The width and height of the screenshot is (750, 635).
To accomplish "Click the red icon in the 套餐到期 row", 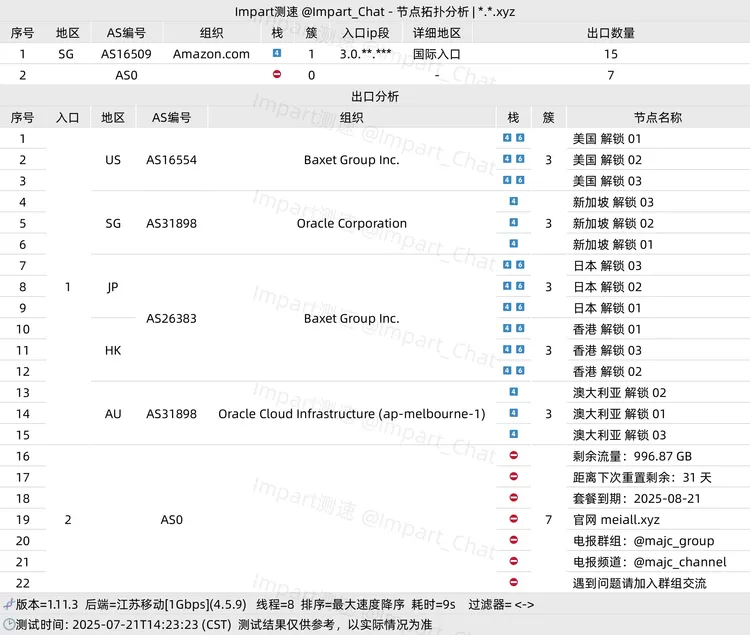I will (513, 498).
